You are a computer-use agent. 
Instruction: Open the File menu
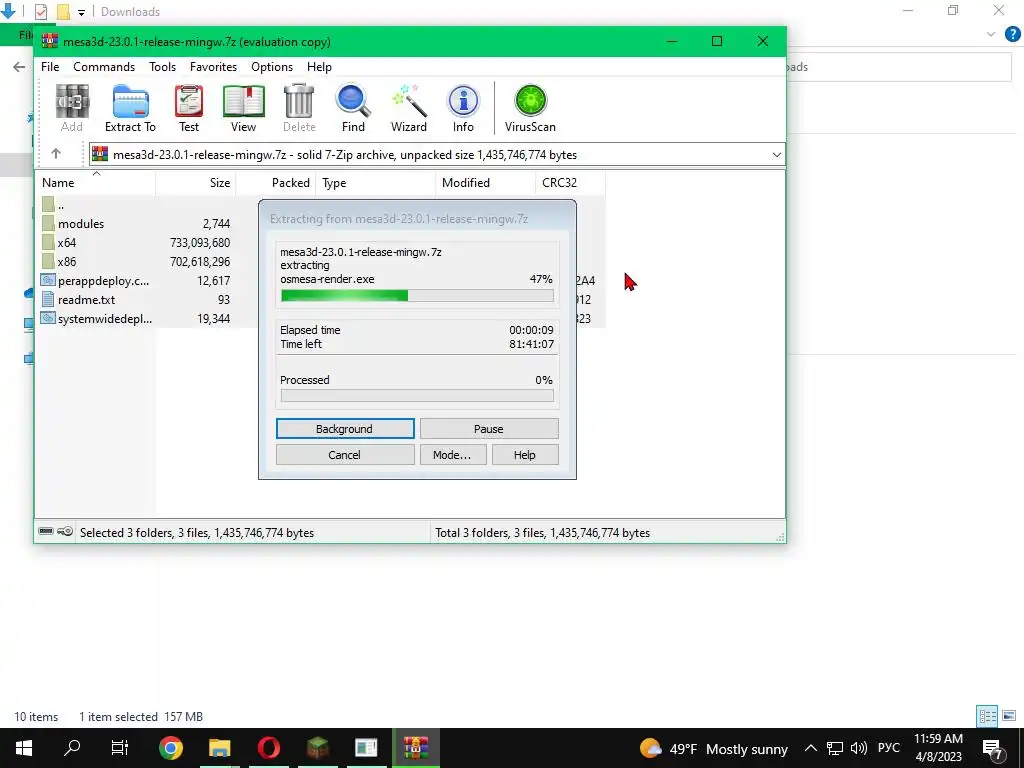(x=50, y=67)
